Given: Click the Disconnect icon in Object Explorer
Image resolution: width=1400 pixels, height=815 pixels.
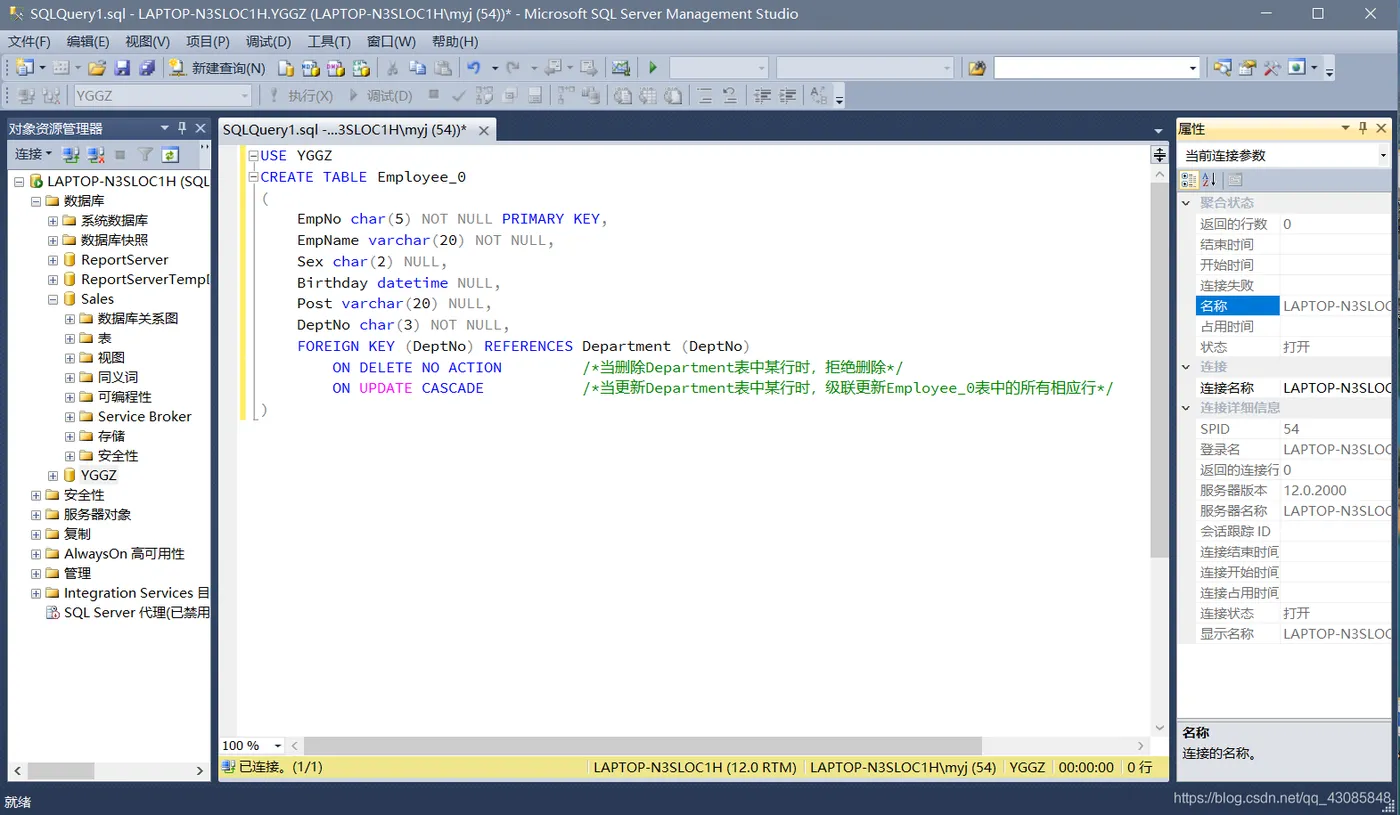Looking at the screenshot, I should coord(96,154).
